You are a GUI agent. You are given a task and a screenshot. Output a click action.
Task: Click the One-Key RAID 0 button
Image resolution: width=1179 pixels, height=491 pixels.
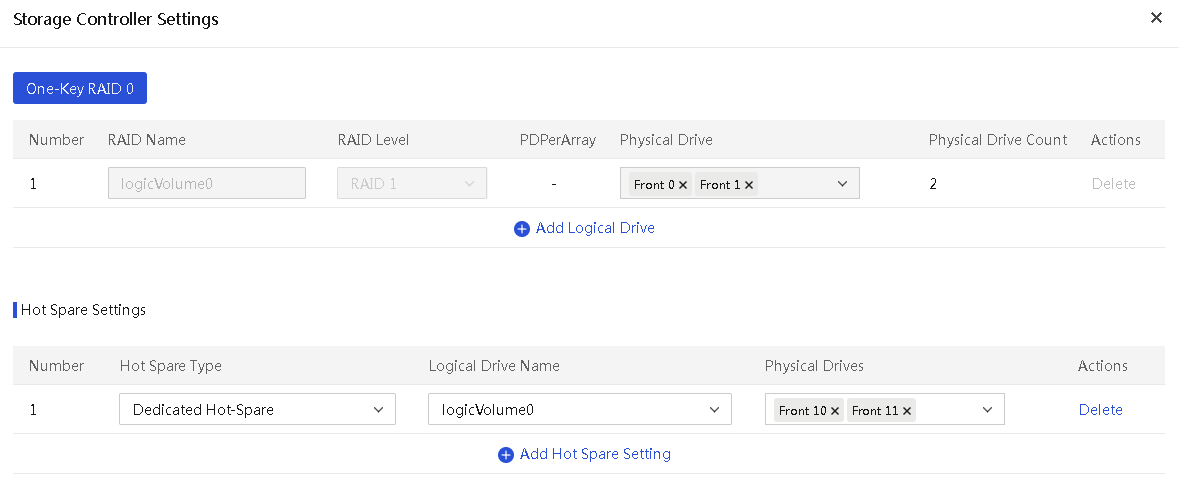(x=80, y=88)
